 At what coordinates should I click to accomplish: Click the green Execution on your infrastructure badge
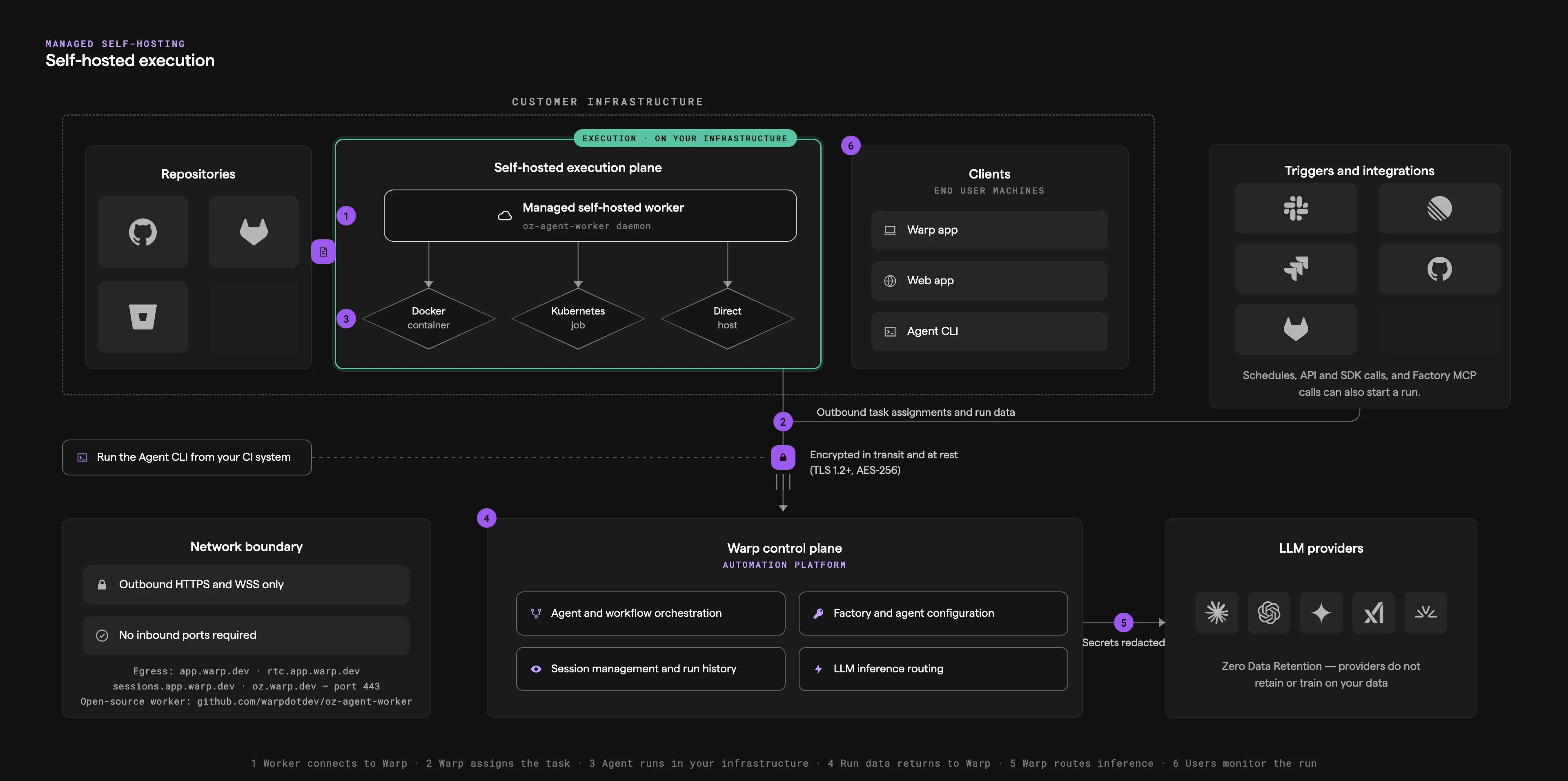(685, 138)
